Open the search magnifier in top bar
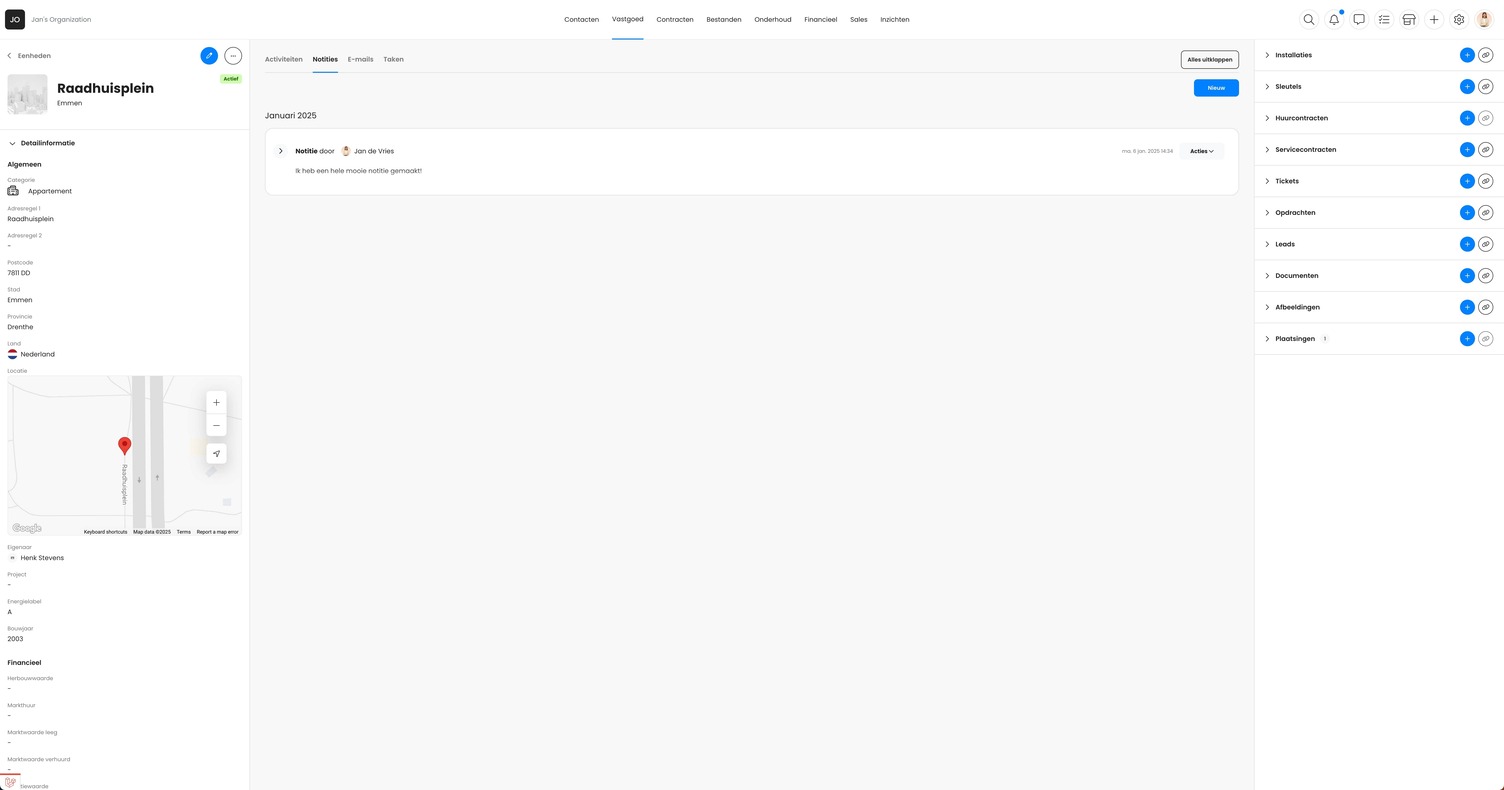1504x790 pixels. pyautogui.click(x=1308, y=20)
